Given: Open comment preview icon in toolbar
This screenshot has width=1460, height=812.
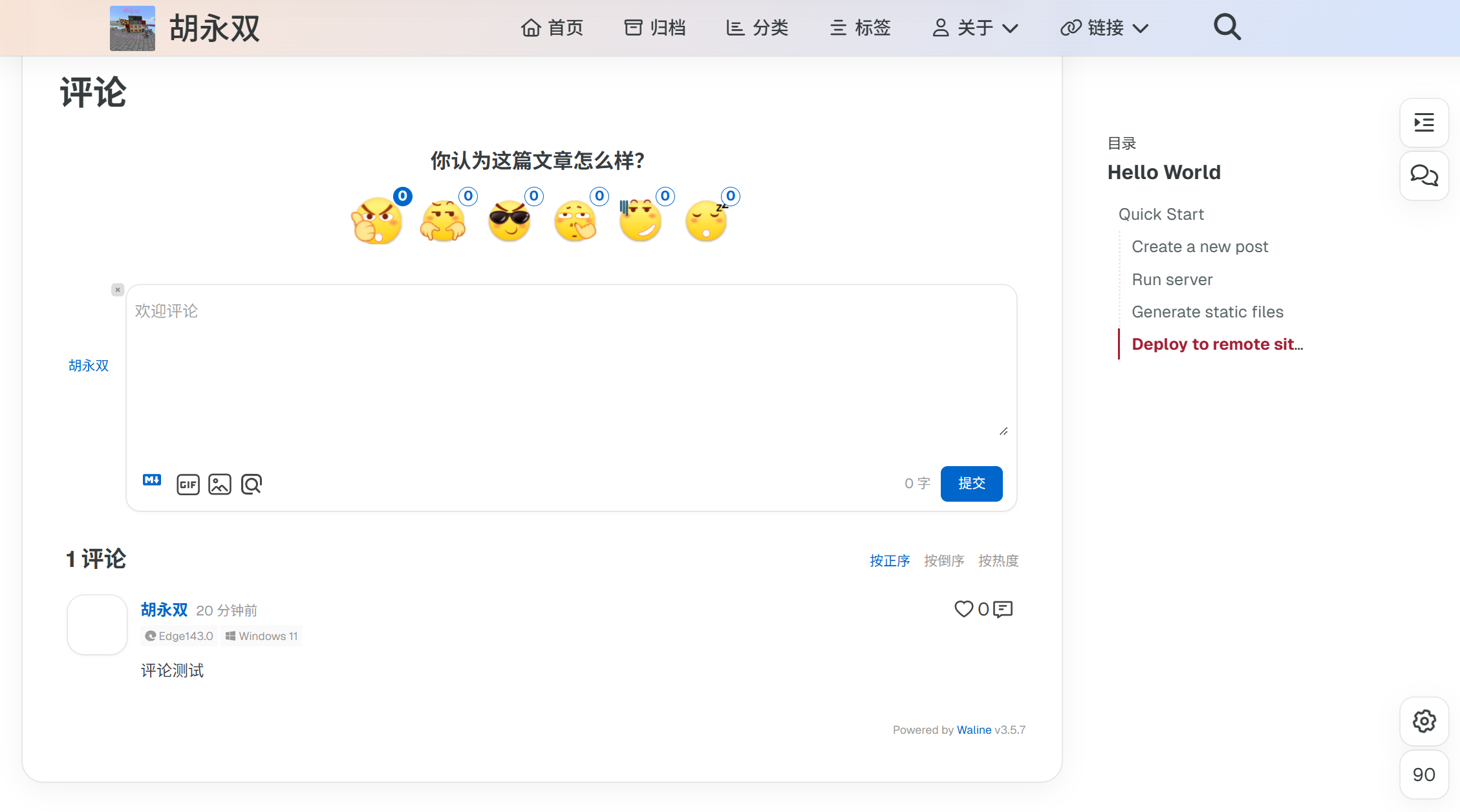Looking at the screenshot, I should click(x=252, y=484).
